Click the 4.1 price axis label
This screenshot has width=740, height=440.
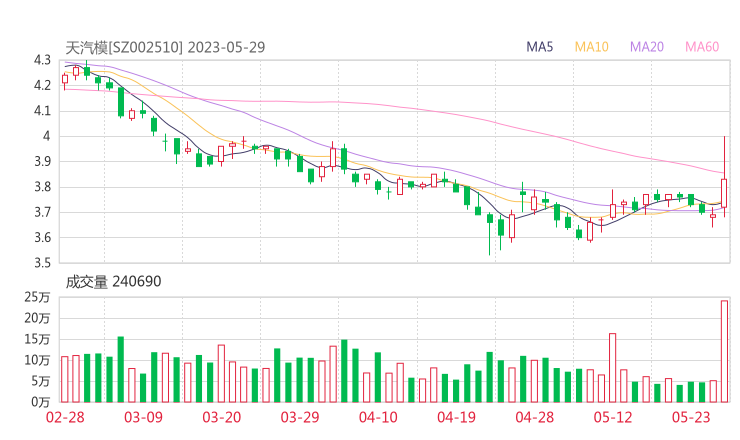[x=42, y=111]
